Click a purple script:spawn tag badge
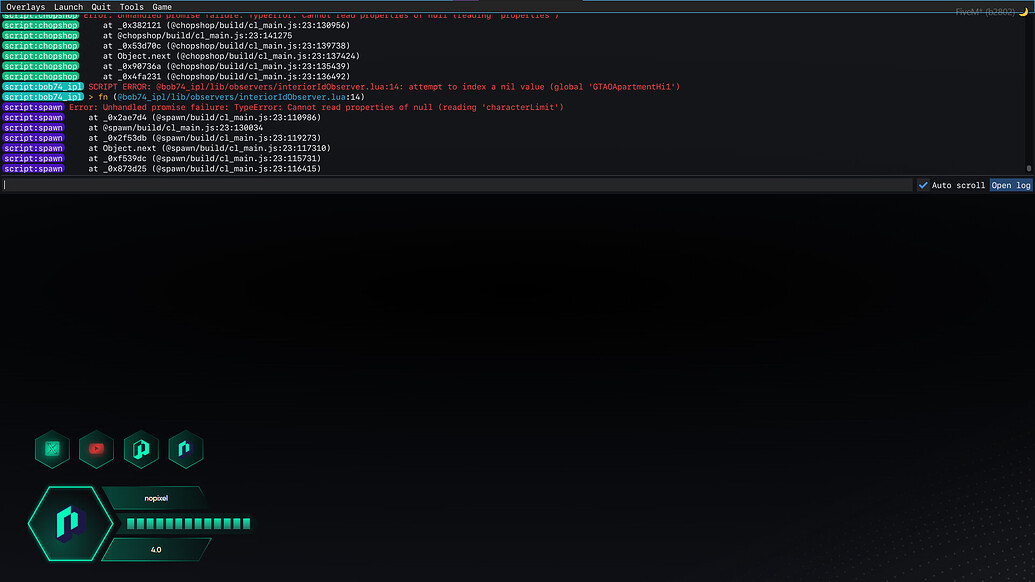1035x582 pixels. (x=32, y=137)
